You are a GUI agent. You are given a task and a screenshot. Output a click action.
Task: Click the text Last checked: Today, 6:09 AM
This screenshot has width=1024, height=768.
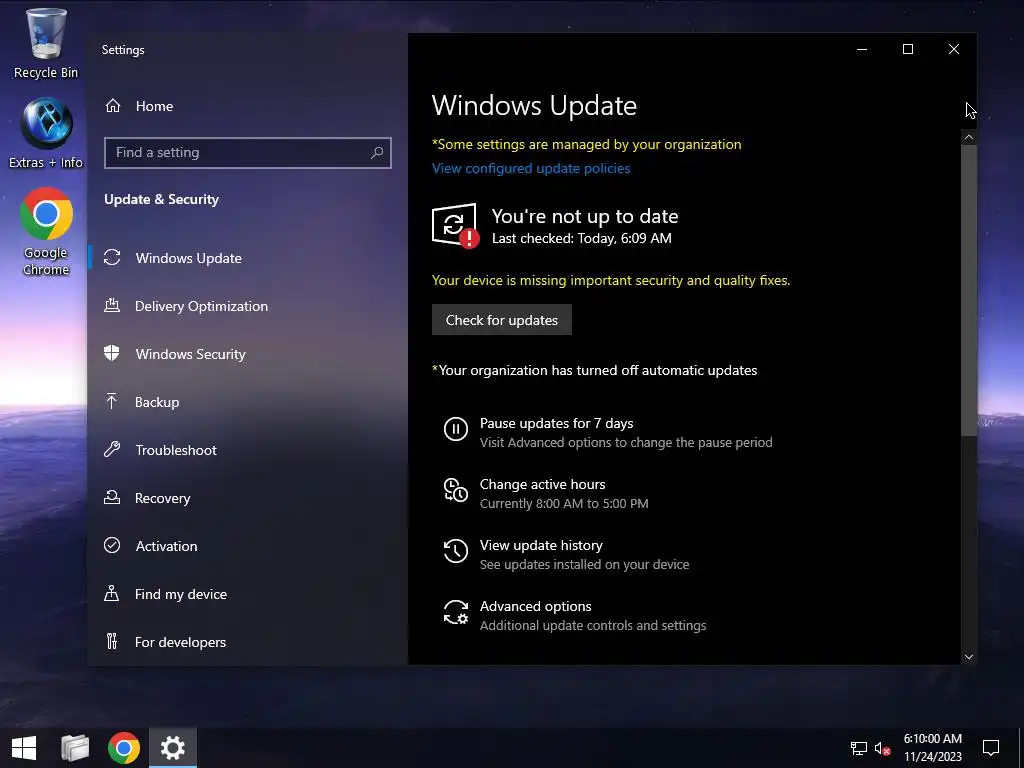pos(581,238)
